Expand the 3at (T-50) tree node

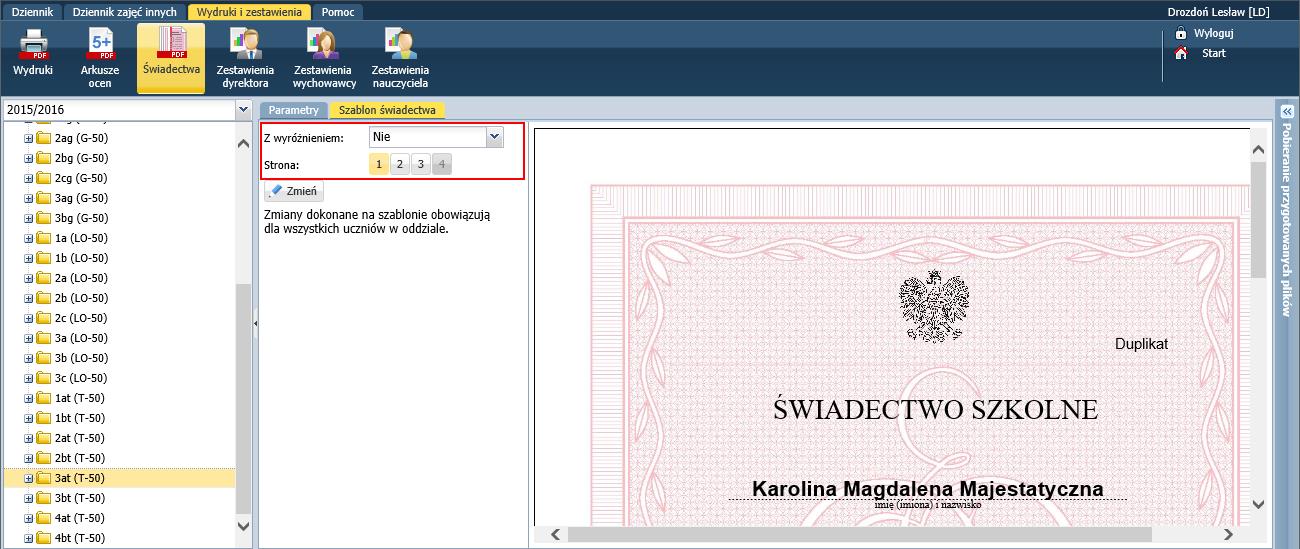coord(29,478)
